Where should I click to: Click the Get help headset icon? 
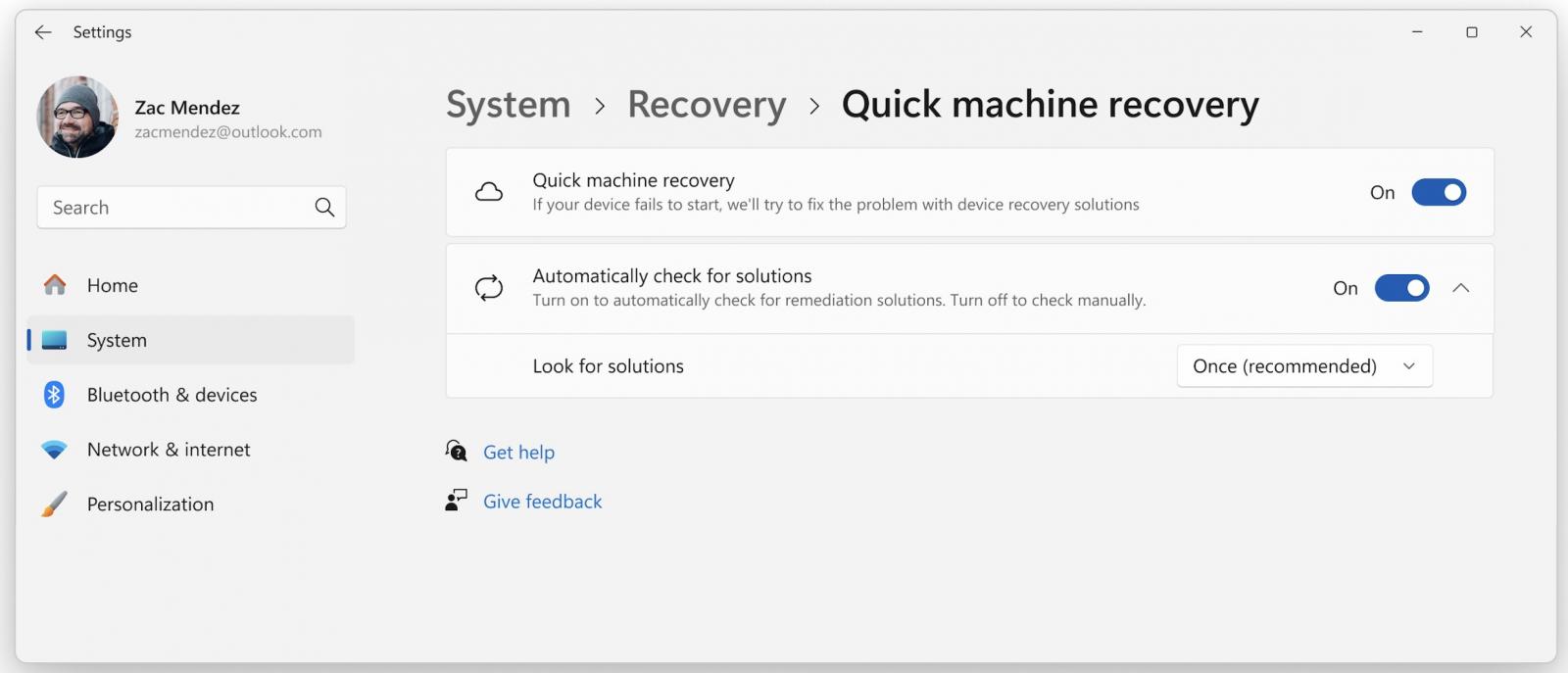click(457, 452)
